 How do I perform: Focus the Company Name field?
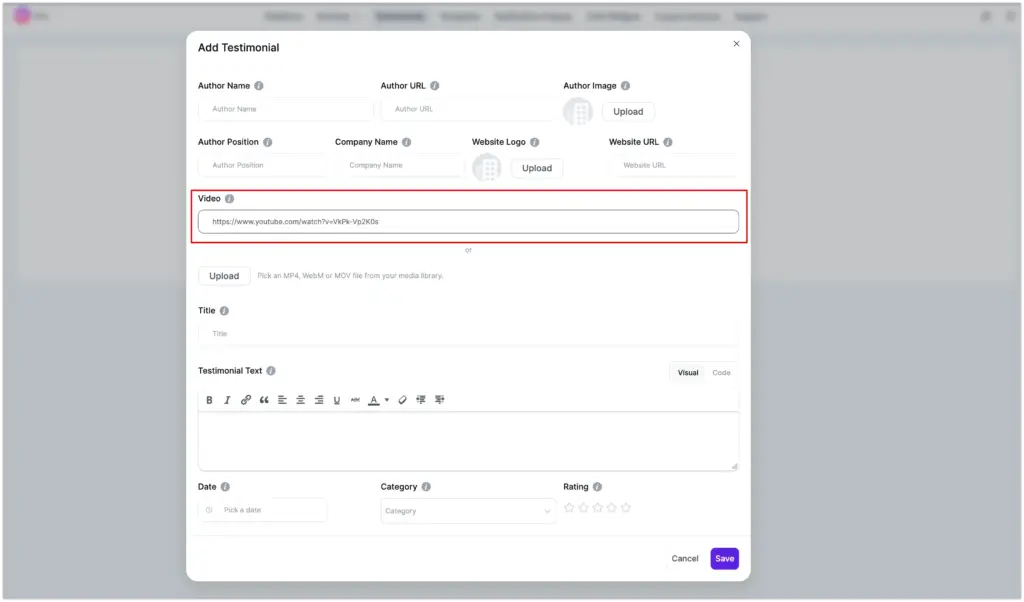tap(400, 166)
